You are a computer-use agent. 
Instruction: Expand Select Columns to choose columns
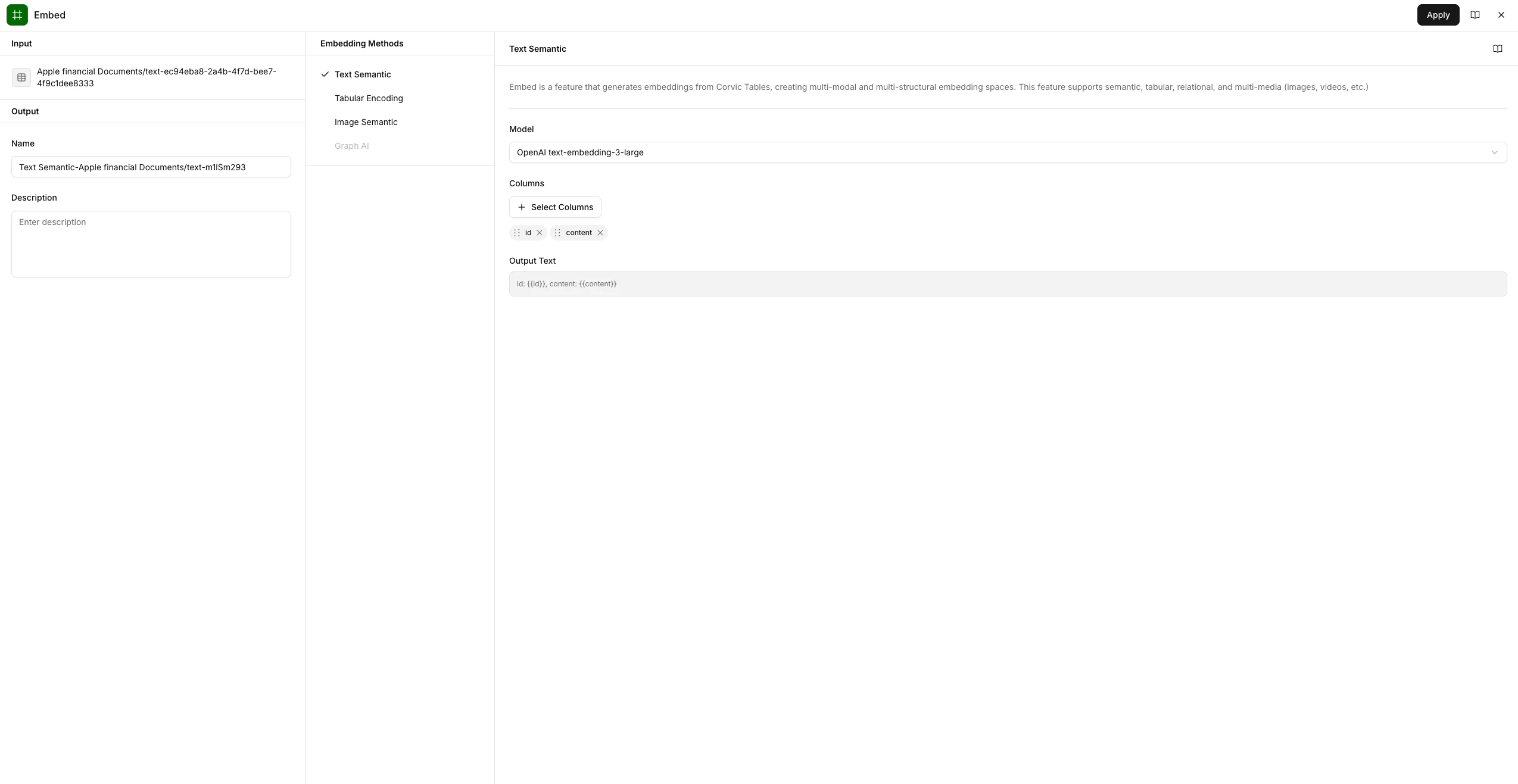point(555,207)
